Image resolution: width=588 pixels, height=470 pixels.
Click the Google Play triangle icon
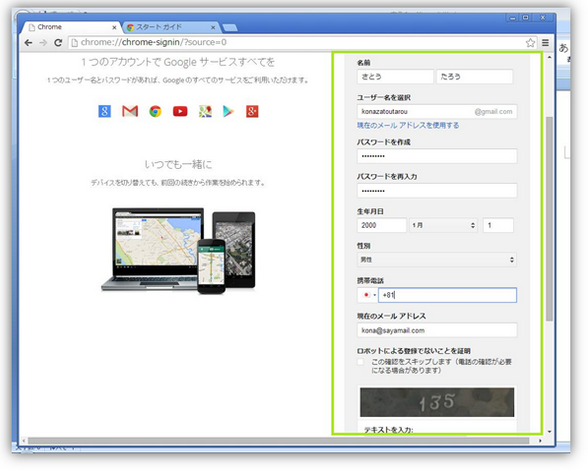coord(228,111)
